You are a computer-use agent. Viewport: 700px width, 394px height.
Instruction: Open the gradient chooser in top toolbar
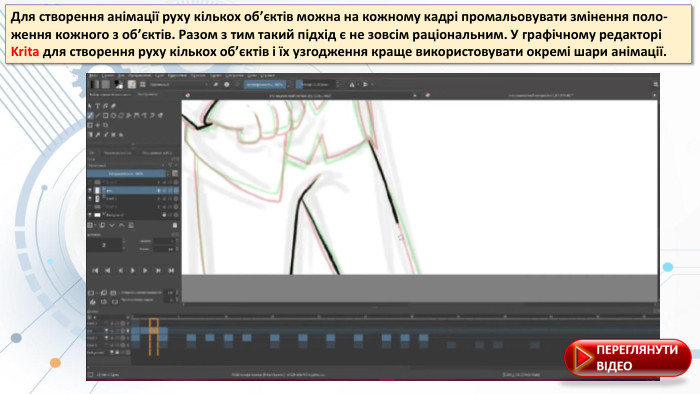coord(94,84)
